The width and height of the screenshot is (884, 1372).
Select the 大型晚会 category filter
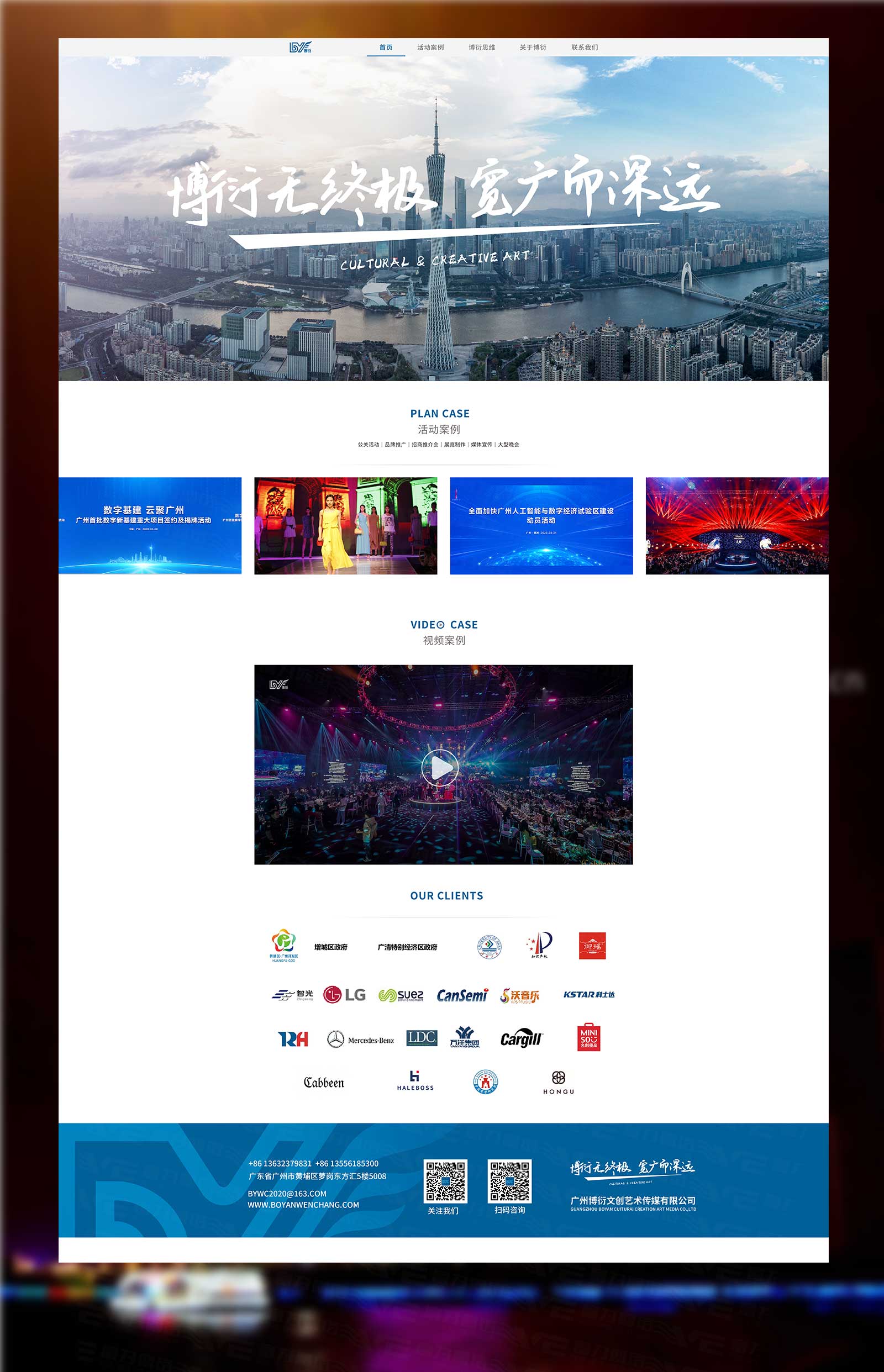pyautogui.click(x=508, y=445)
